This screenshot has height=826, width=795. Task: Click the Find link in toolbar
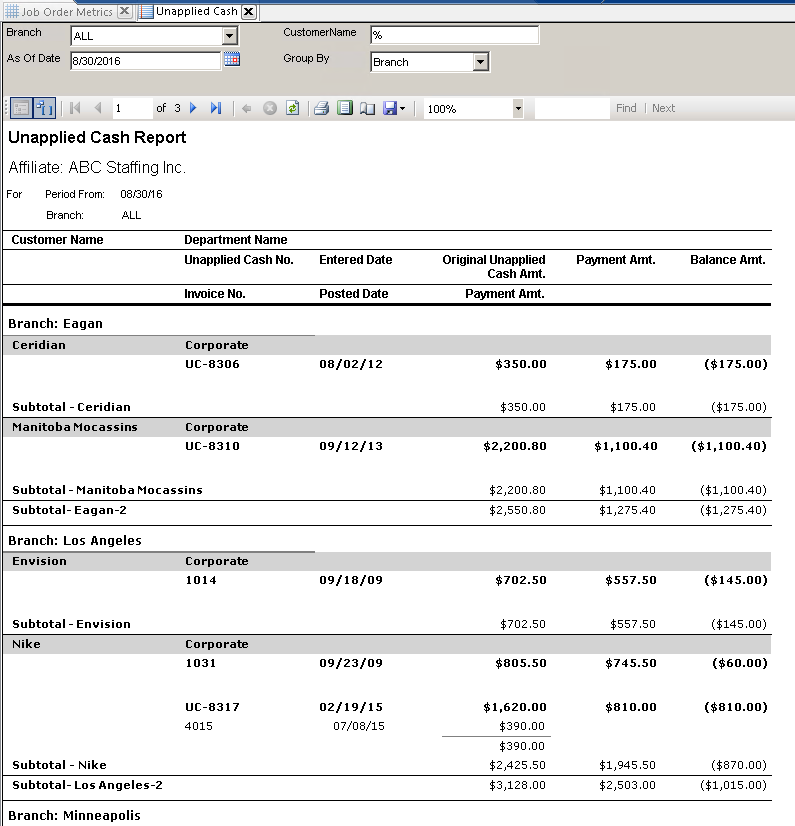click(x=626, y=108)
